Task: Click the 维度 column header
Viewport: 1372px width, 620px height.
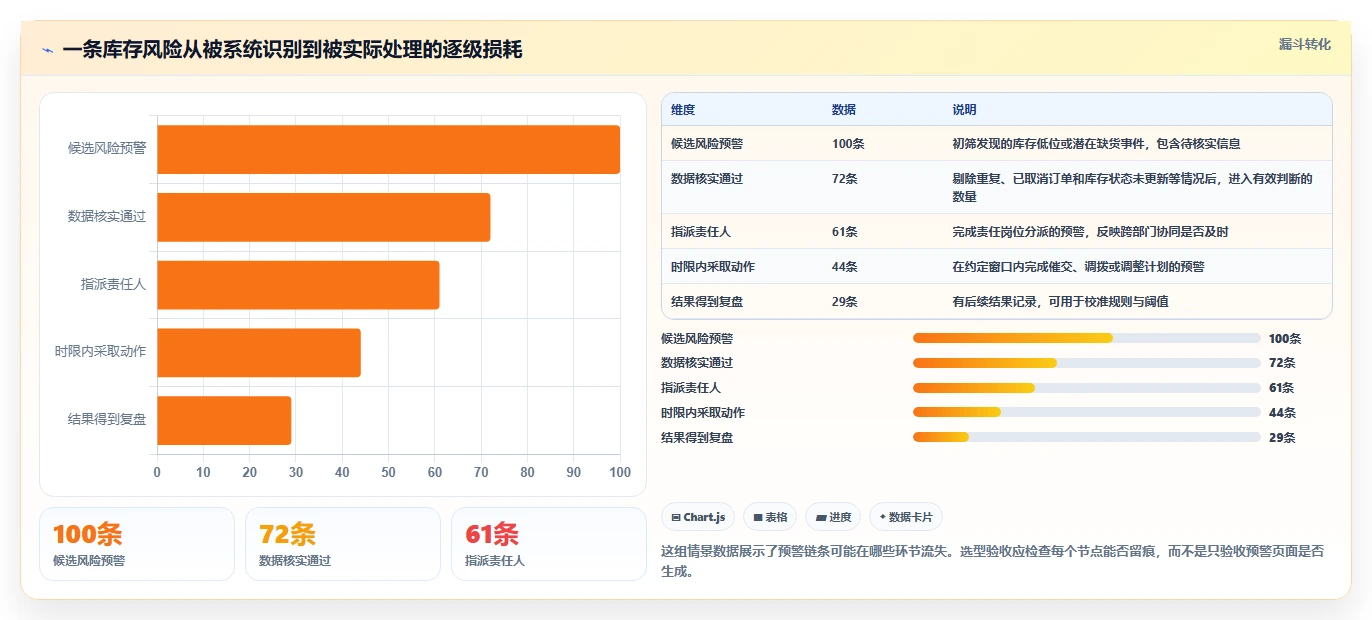Action: click(683, 110)
